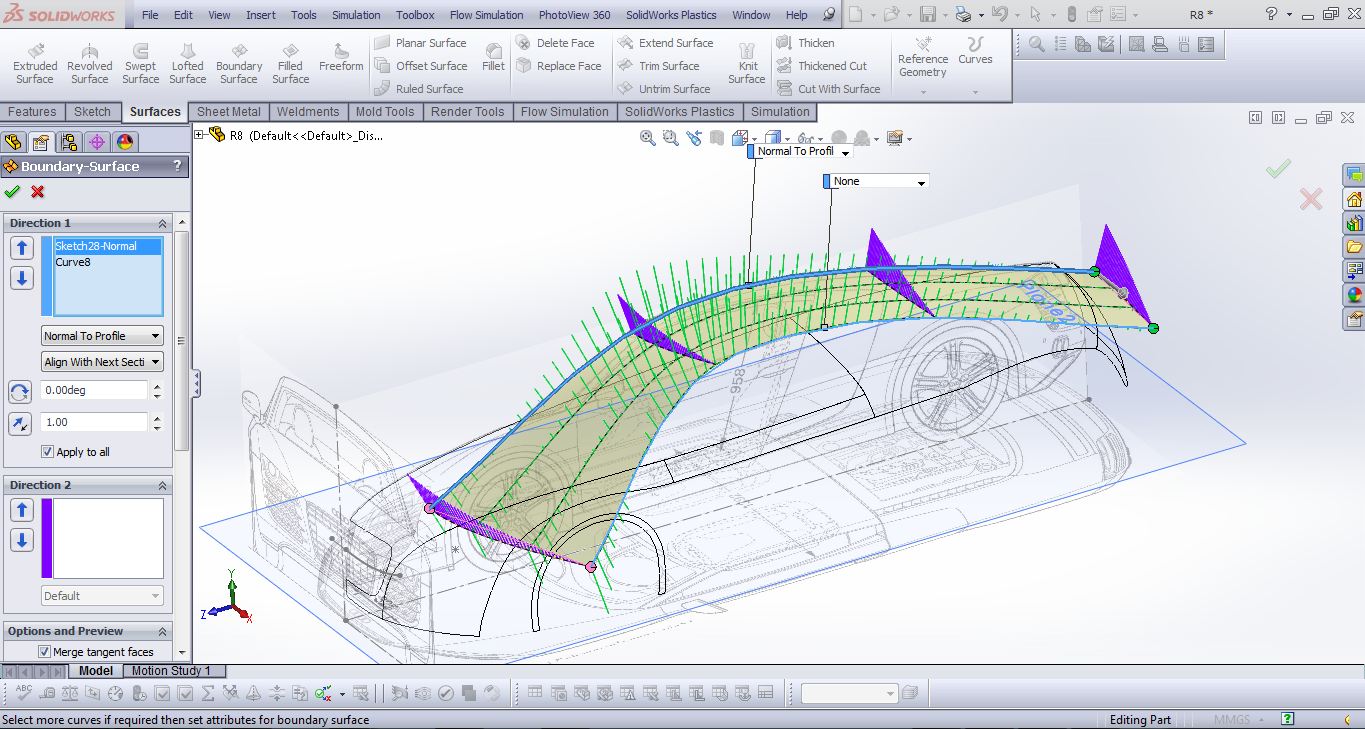Click the Zoom to Fit view icon
The image size is (1365, 729).
click(648, 138)
